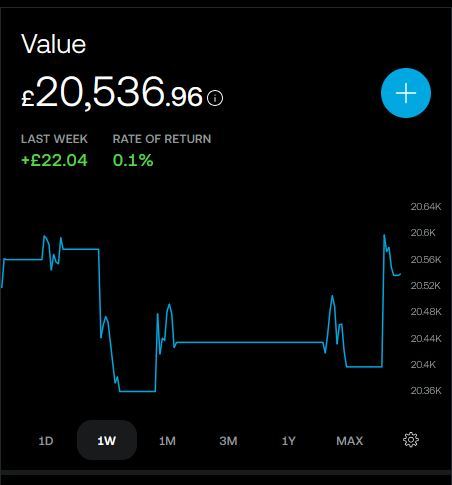
Task: Show the MAX chart range
Action: tap(350, 441)
